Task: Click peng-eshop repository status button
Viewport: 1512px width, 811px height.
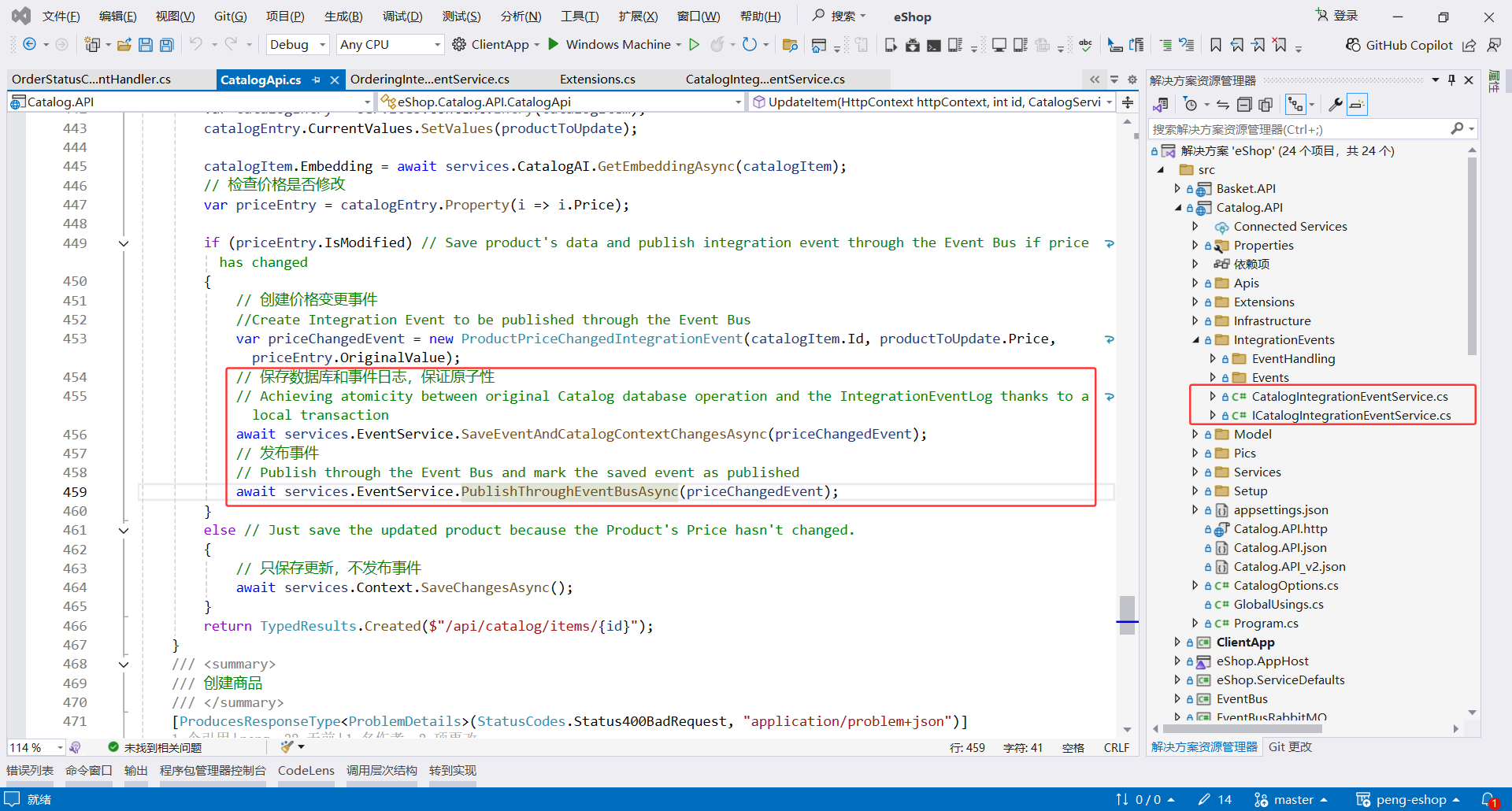Action: point(1407,799)
